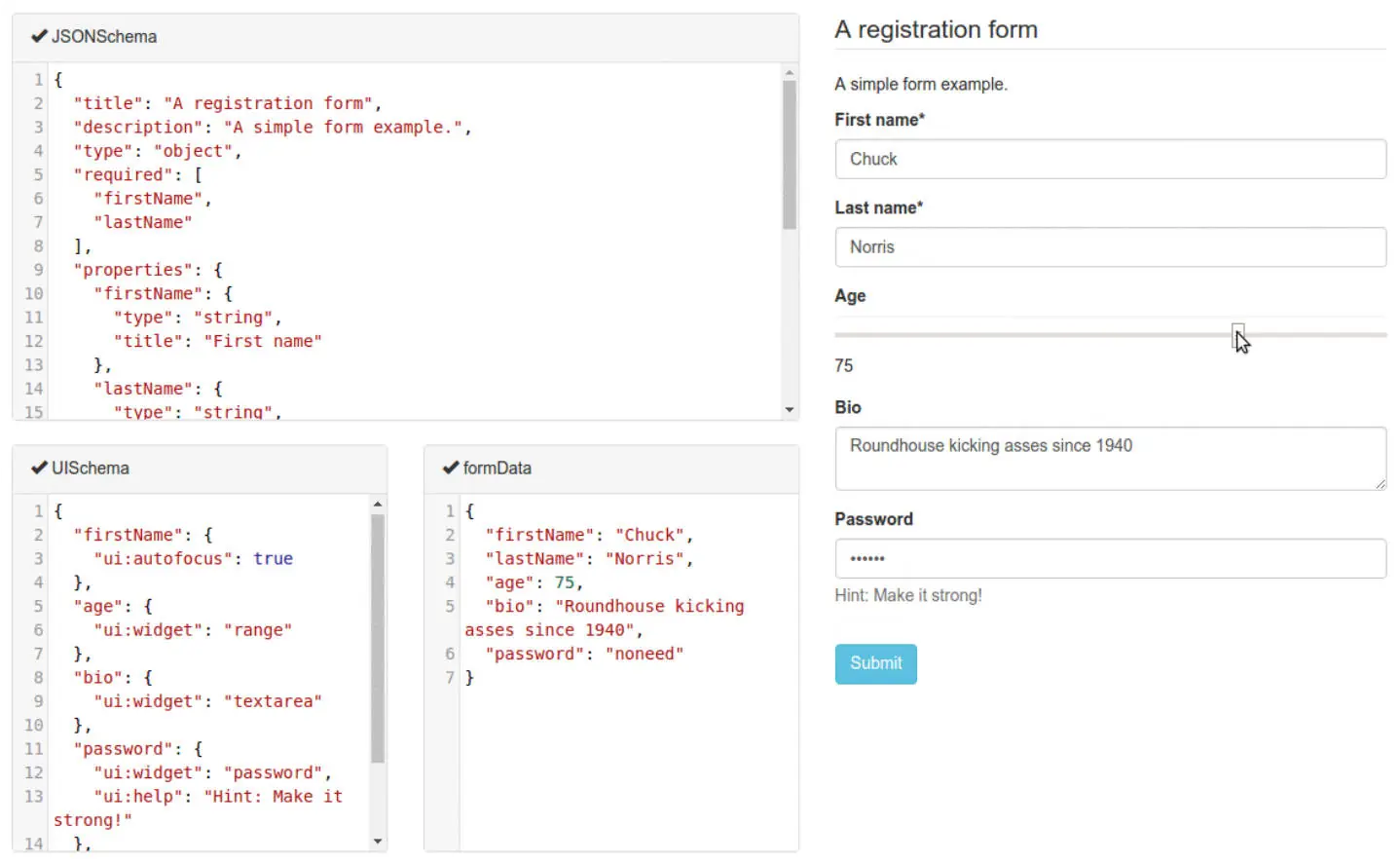Click the Password field label

point(873,519)
